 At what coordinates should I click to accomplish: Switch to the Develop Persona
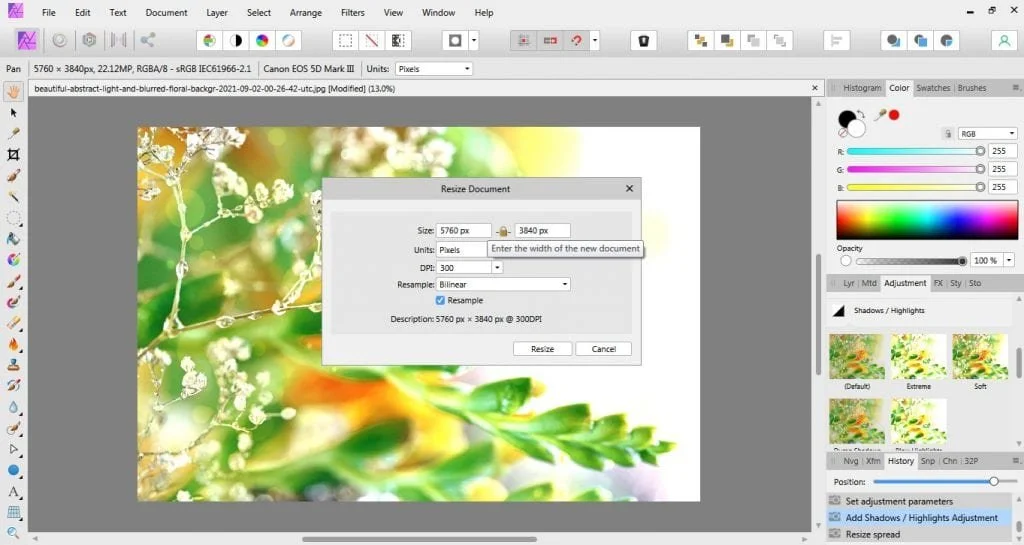point(89,40)
